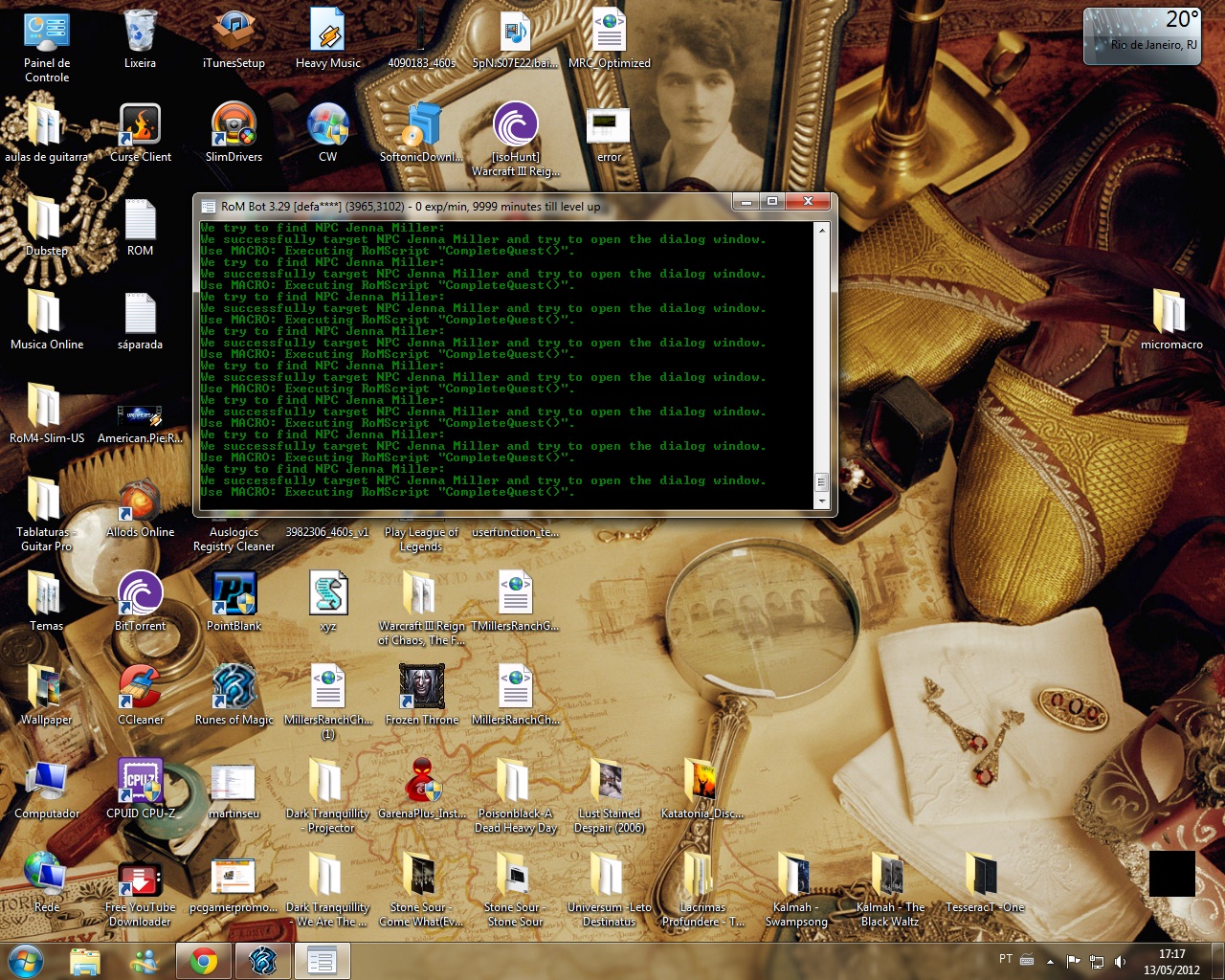The image size is (1225, 980).
Task: Open the RoM Bot window system menu icon
Action: [208, 206]
